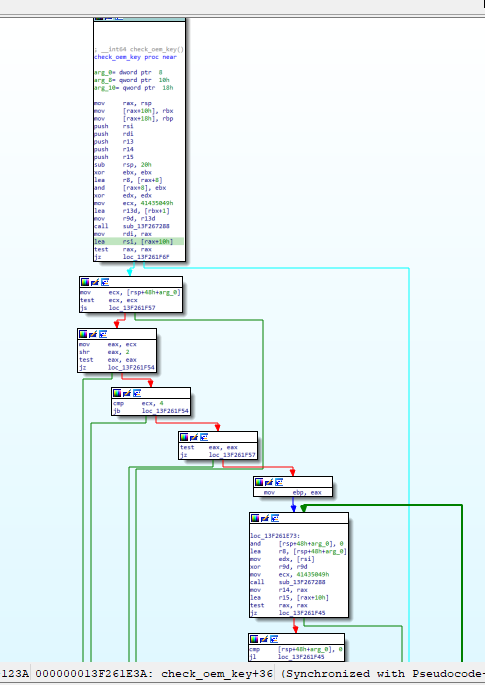
Task: Click 'jl loc_13F261F45' jump line
Action: point(287,657)
